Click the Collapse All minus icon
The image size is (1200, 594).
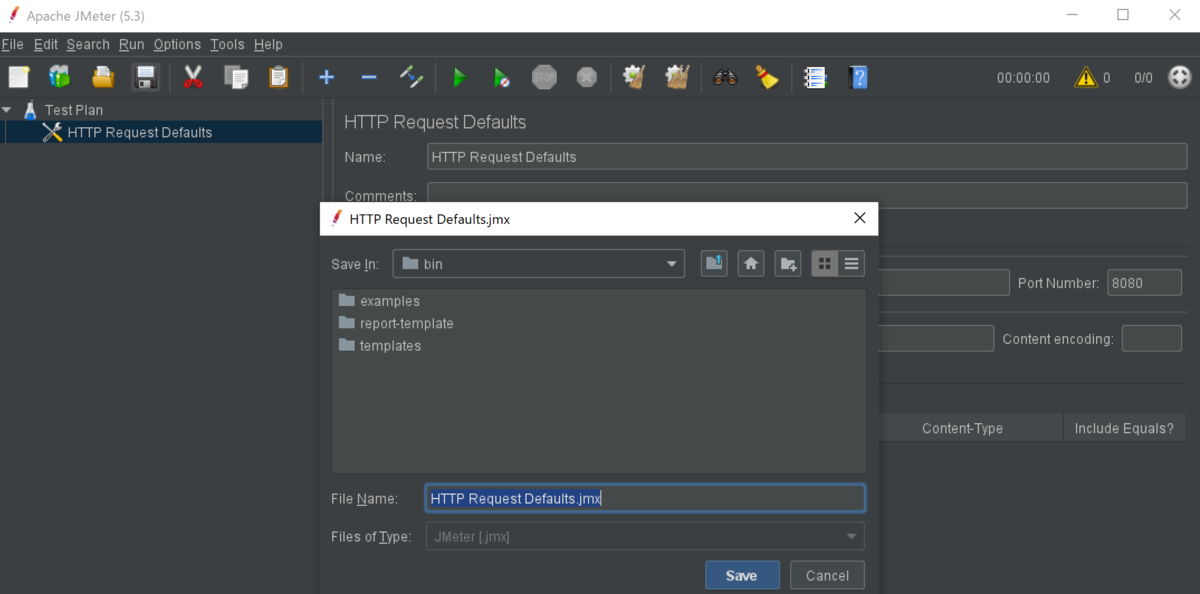tap(369, 77)
